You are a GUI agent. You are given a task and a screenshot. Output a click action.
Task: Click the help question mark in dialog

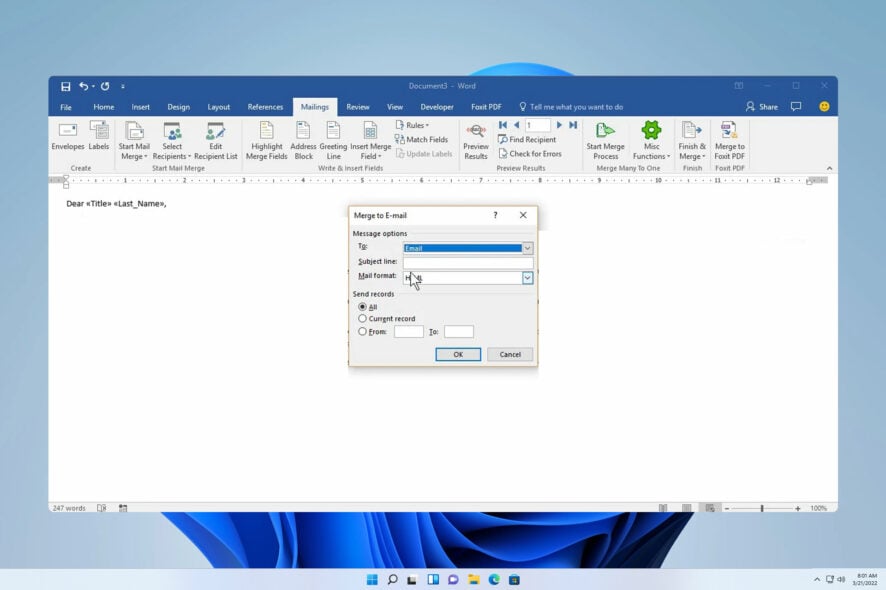point(496,215)
